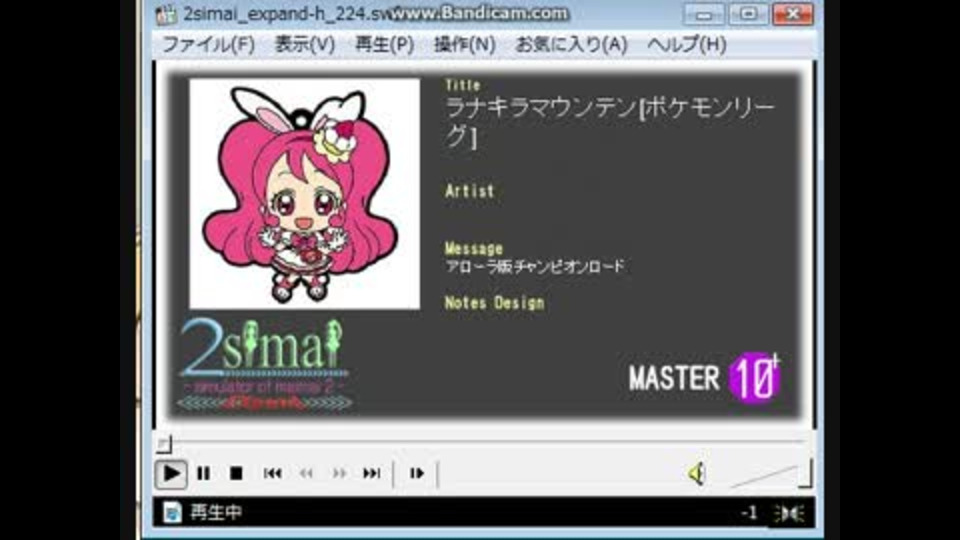The width and height of the screenshot is (960, 540).
Task: Adjust the volume slider
Action: tap(771, 474)
